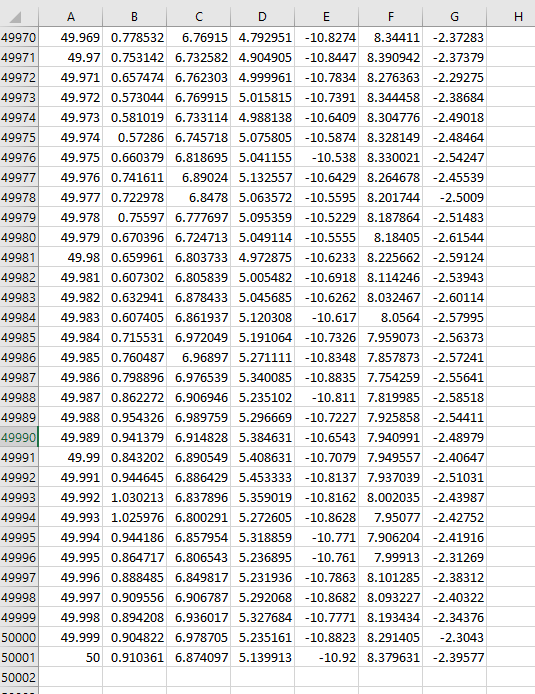
Task: Select column C header
Action: coord(199,17)
